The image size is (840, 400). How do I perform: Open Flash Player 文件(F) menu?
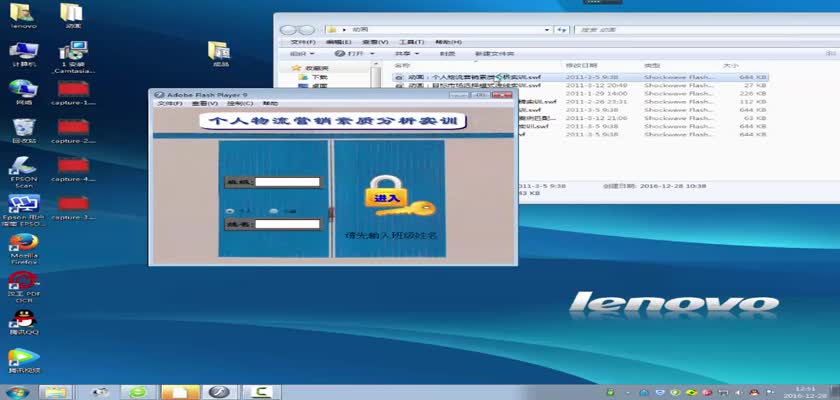pyautogui.click(x=170, y=103)
